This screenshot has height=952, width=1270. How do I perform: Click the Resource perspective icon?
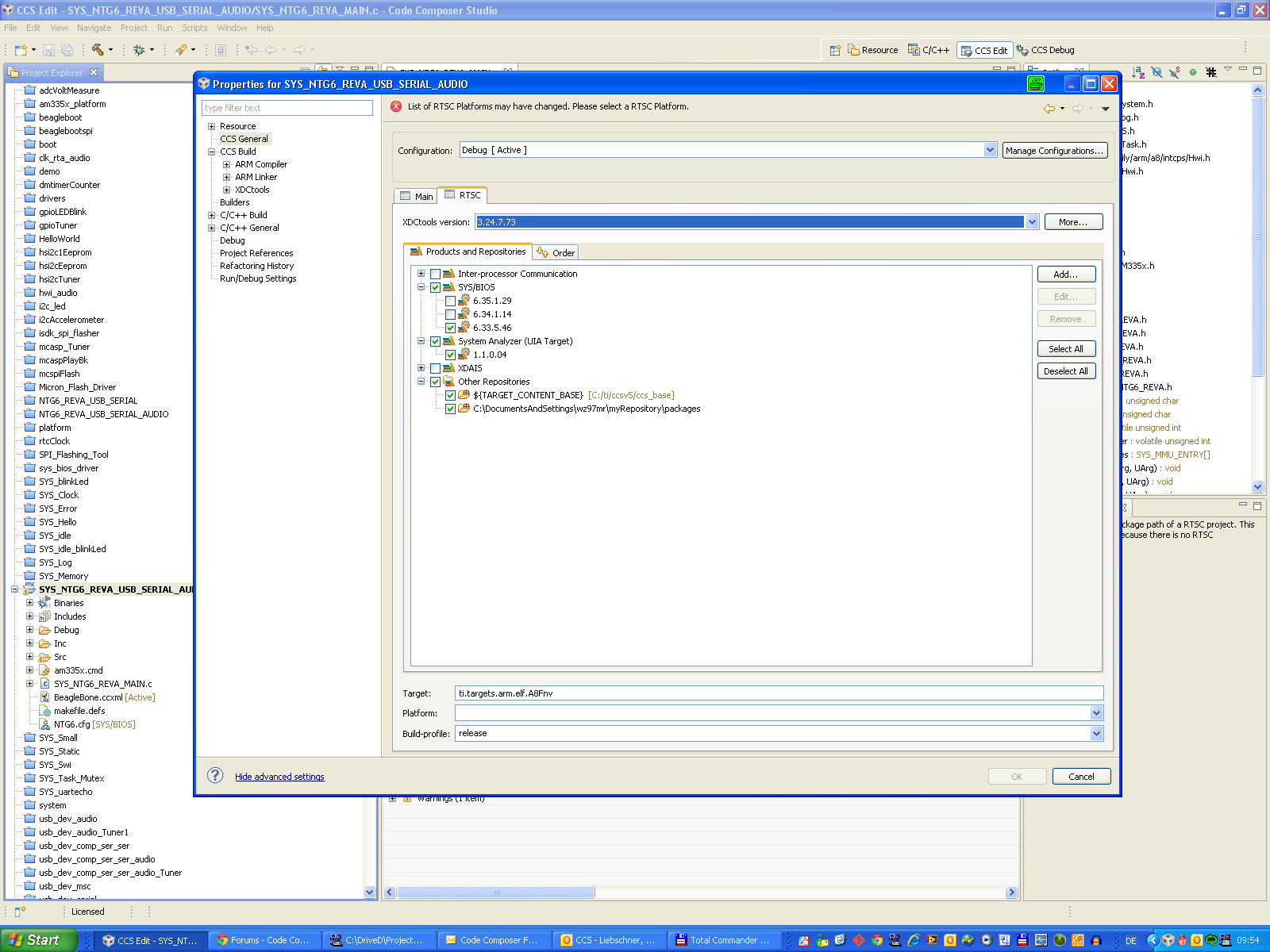tap(853, 50)
